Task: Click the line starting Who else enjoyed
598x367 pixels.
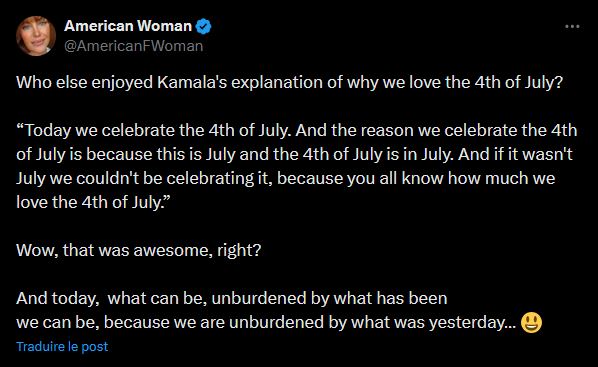Action: point(289,83)
